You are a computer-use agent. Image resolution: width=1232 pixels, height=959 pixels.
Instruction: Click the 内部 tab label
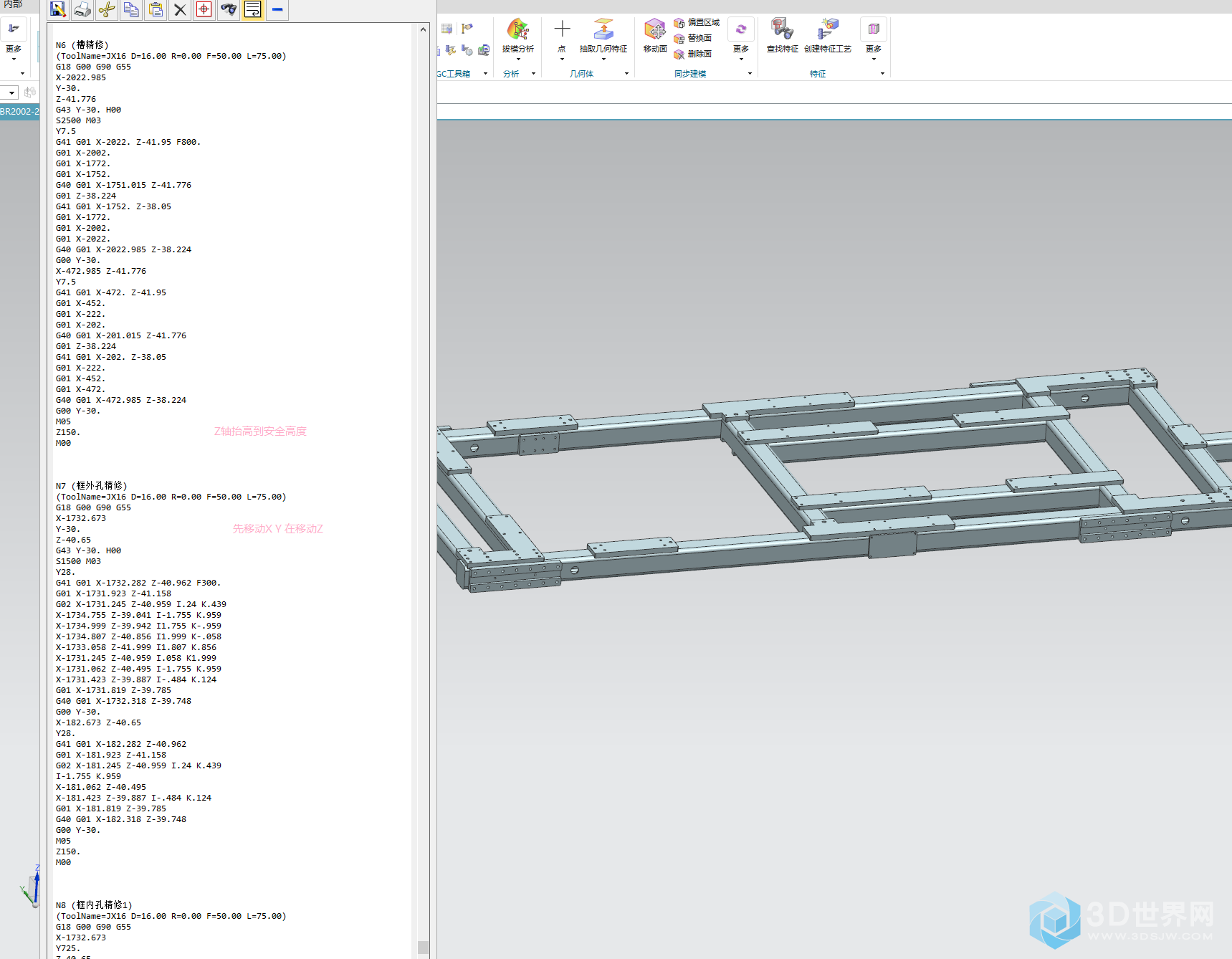click(13, 4)
